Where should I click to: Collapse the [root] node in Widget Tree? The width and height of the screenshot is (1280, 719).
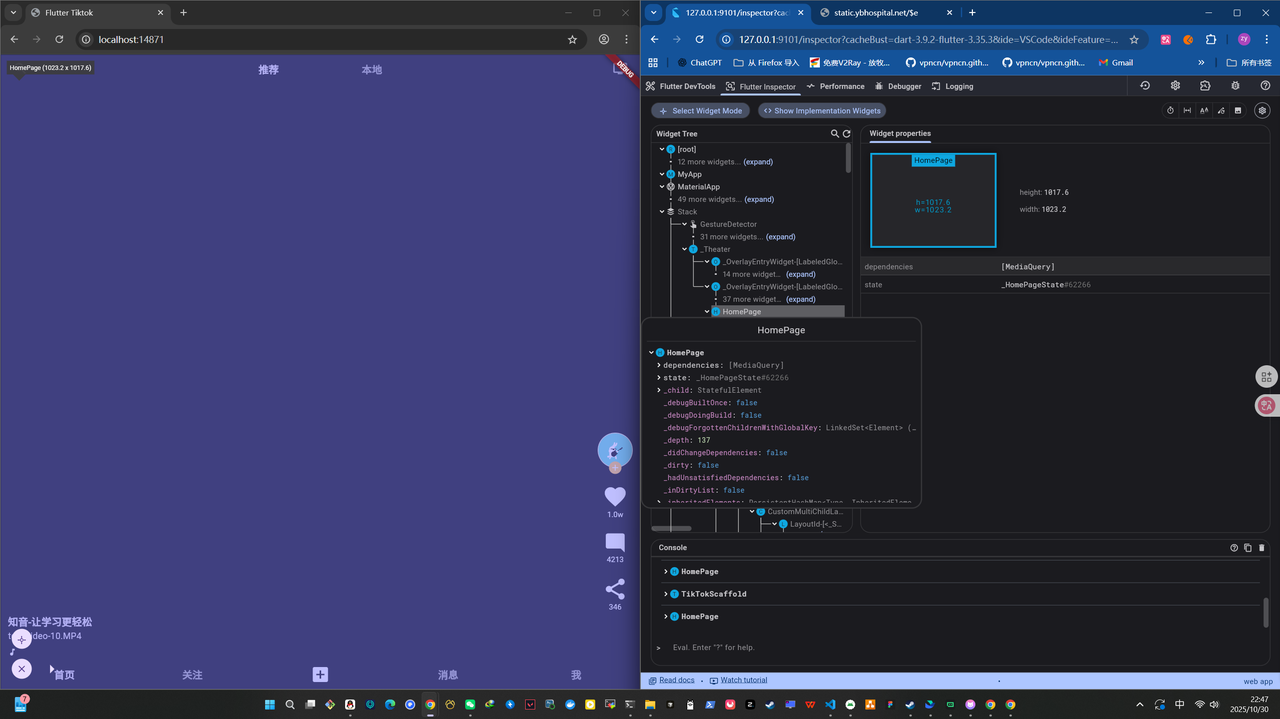pos(662,149)
